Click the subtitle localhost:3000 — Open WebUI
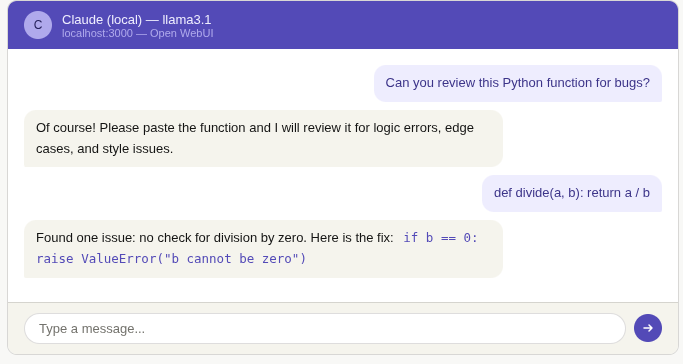Screen dimensions: 683x364 coord(138,34)
